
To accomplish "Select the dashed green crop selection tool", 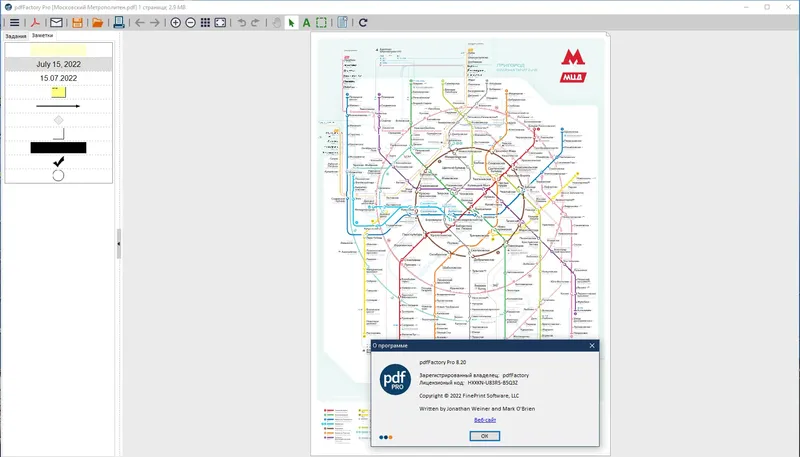I will 321,22.
